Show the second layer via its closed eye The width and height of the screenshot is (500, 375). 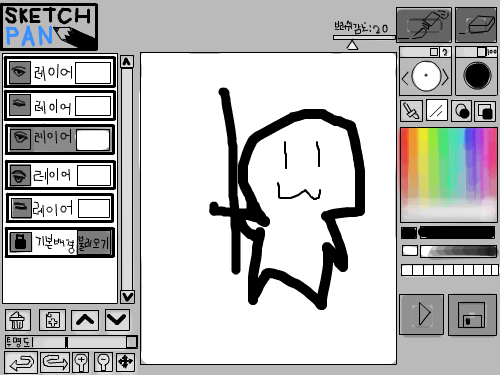[x=19, y=105]
